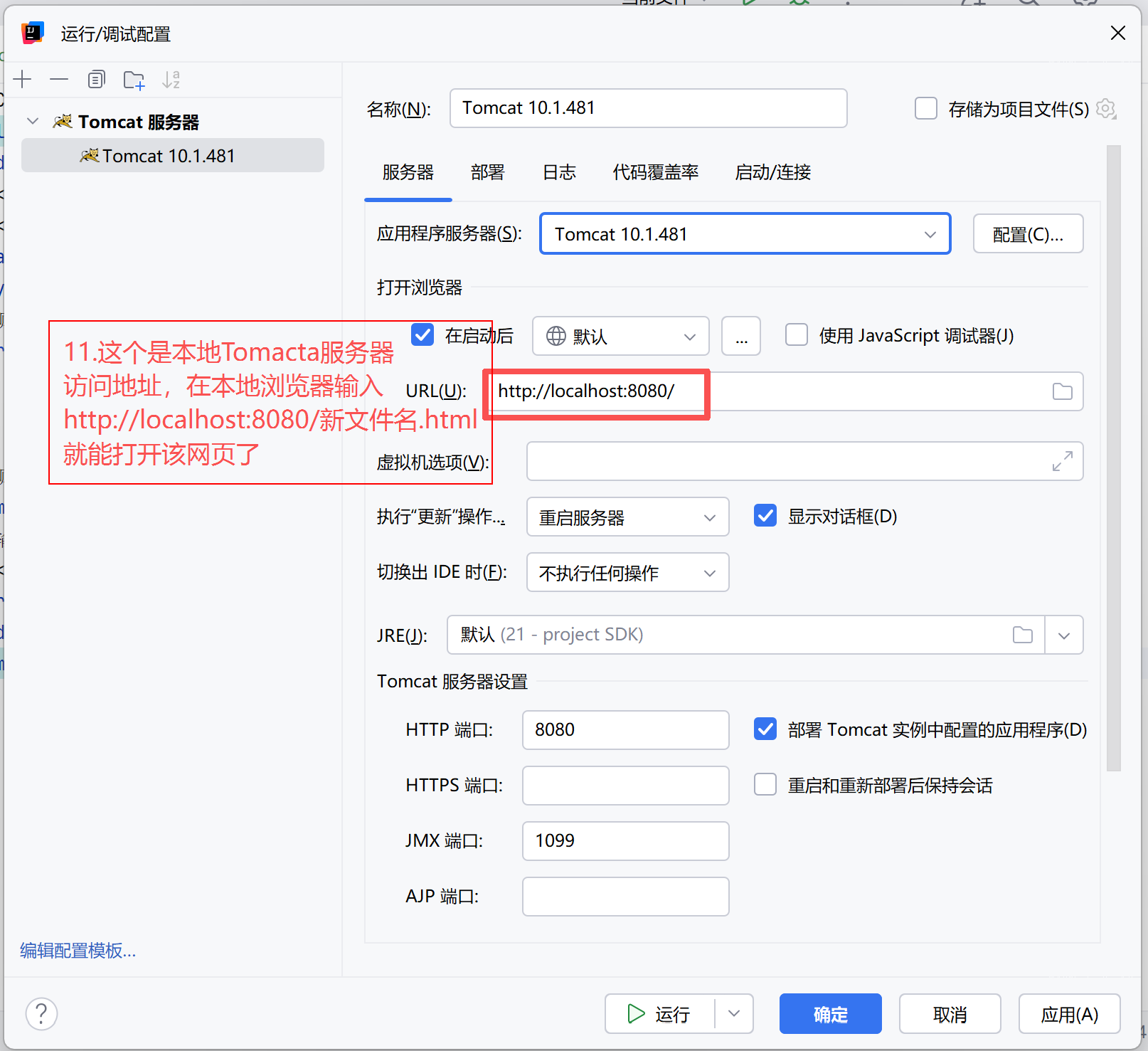The image size is (1148, 1051).
Task: Click the 取消 button
Action: pos(950,1013)
